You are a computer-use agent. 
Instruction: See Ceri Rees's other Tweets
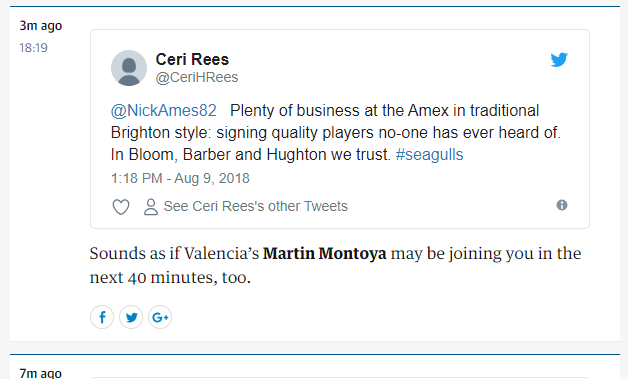(256, 206)
